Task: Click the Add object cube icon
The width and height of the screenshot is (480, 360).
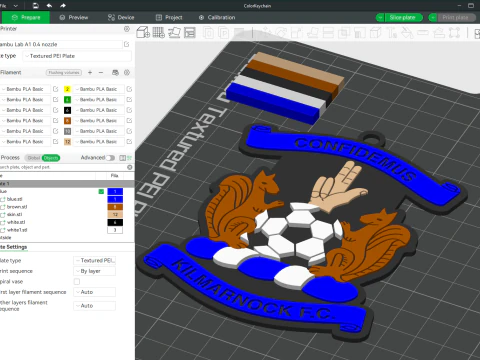Action: tap(143, 33)
